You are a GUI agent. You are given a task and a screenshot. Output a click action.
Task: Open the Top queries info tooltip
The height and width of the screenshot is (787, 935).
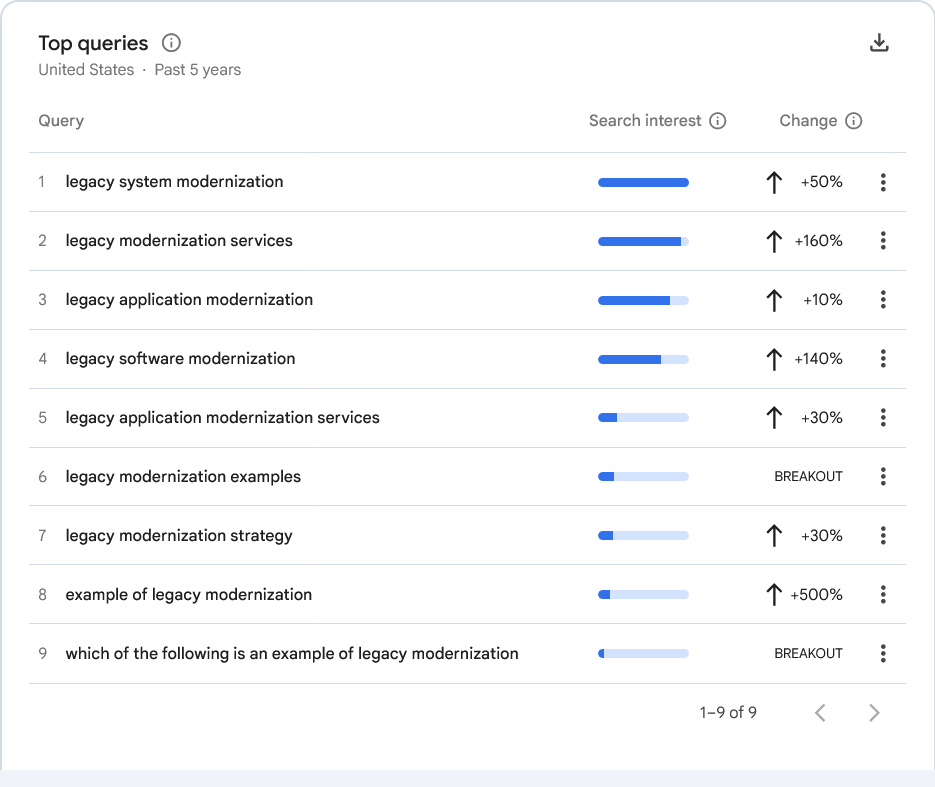170,43
